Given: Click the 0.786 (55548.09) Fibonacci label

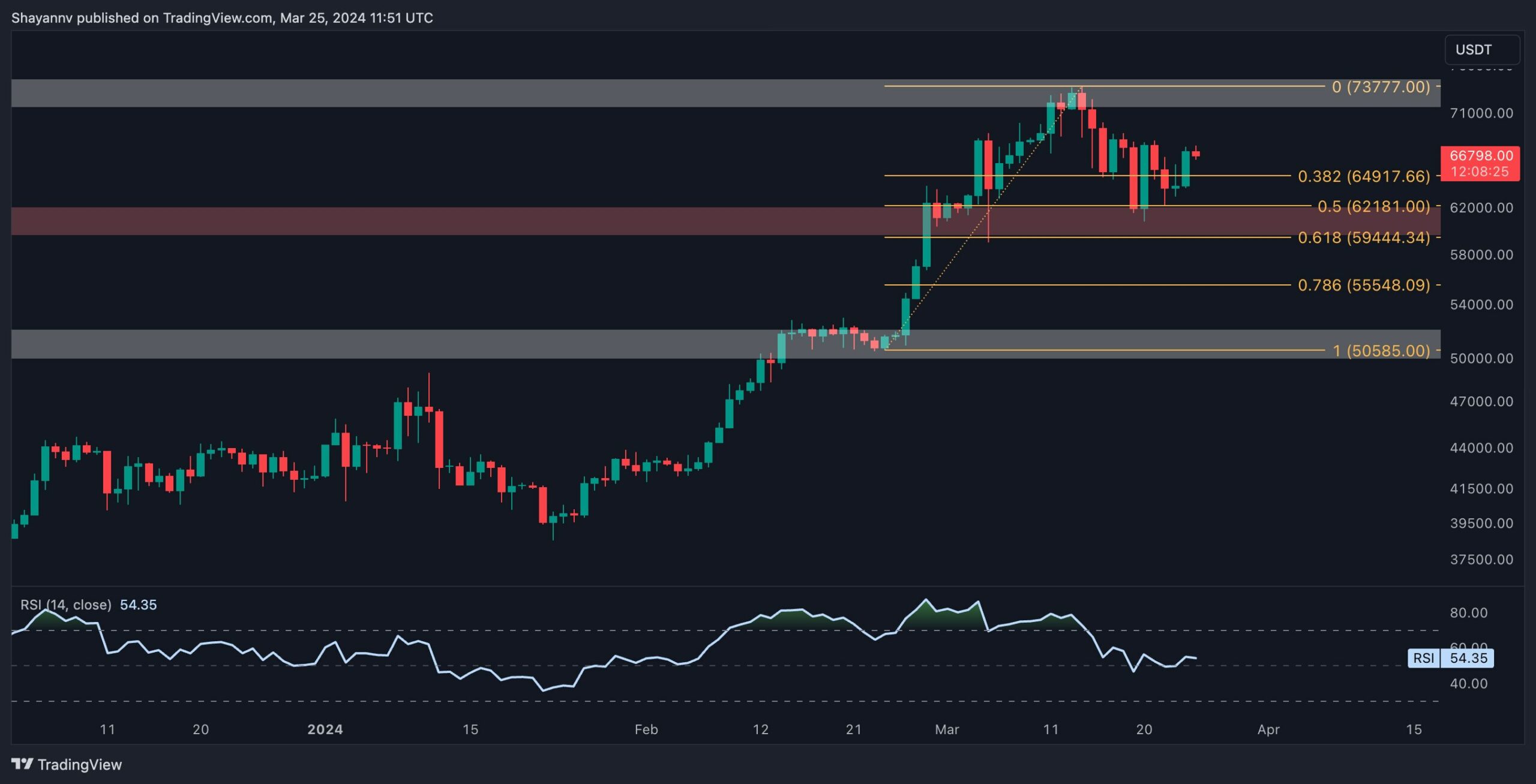Looking at the screenshot, I should point(1363,285).
